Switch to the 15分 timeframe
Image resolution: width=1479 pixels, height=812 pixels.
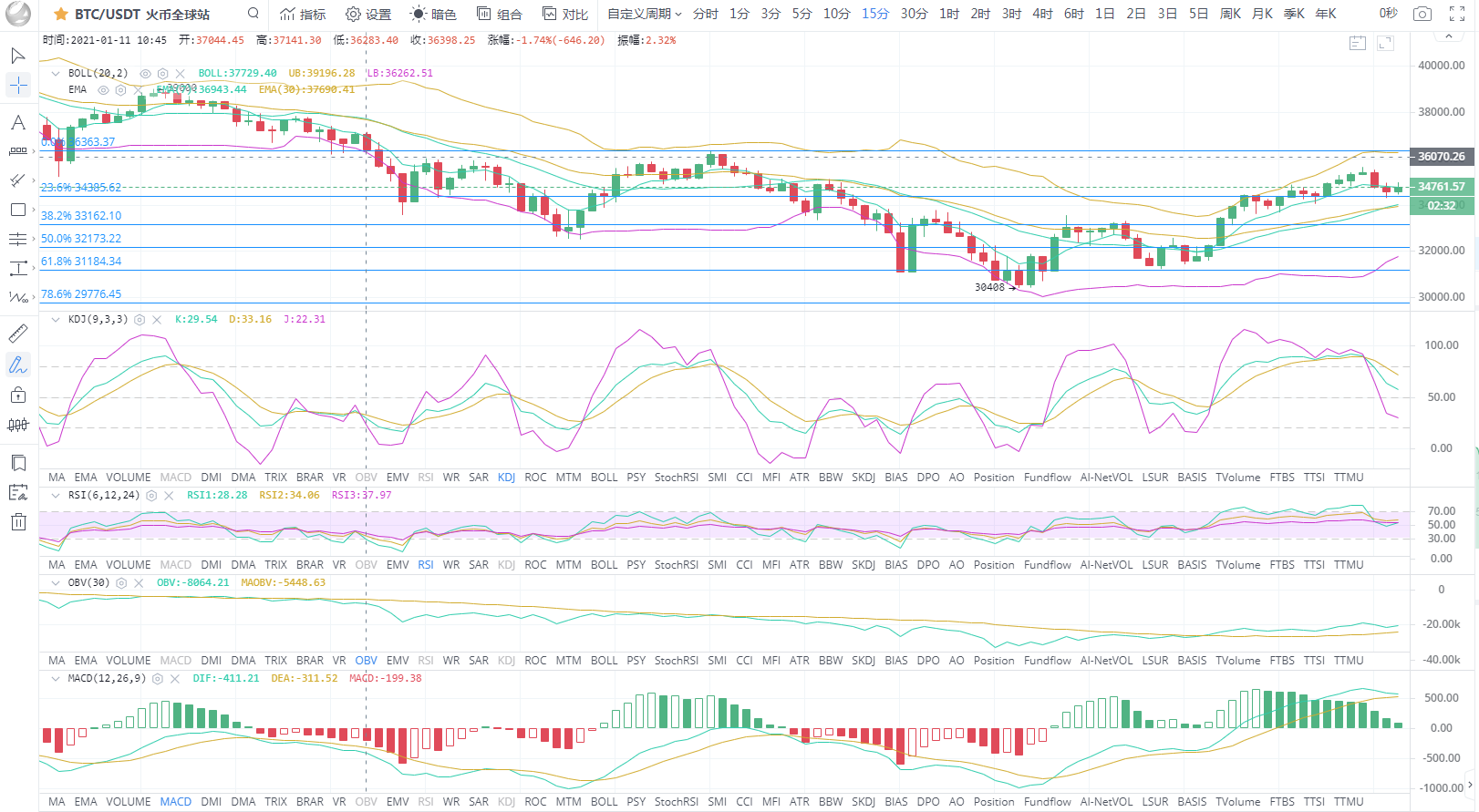tap(875, 14)
